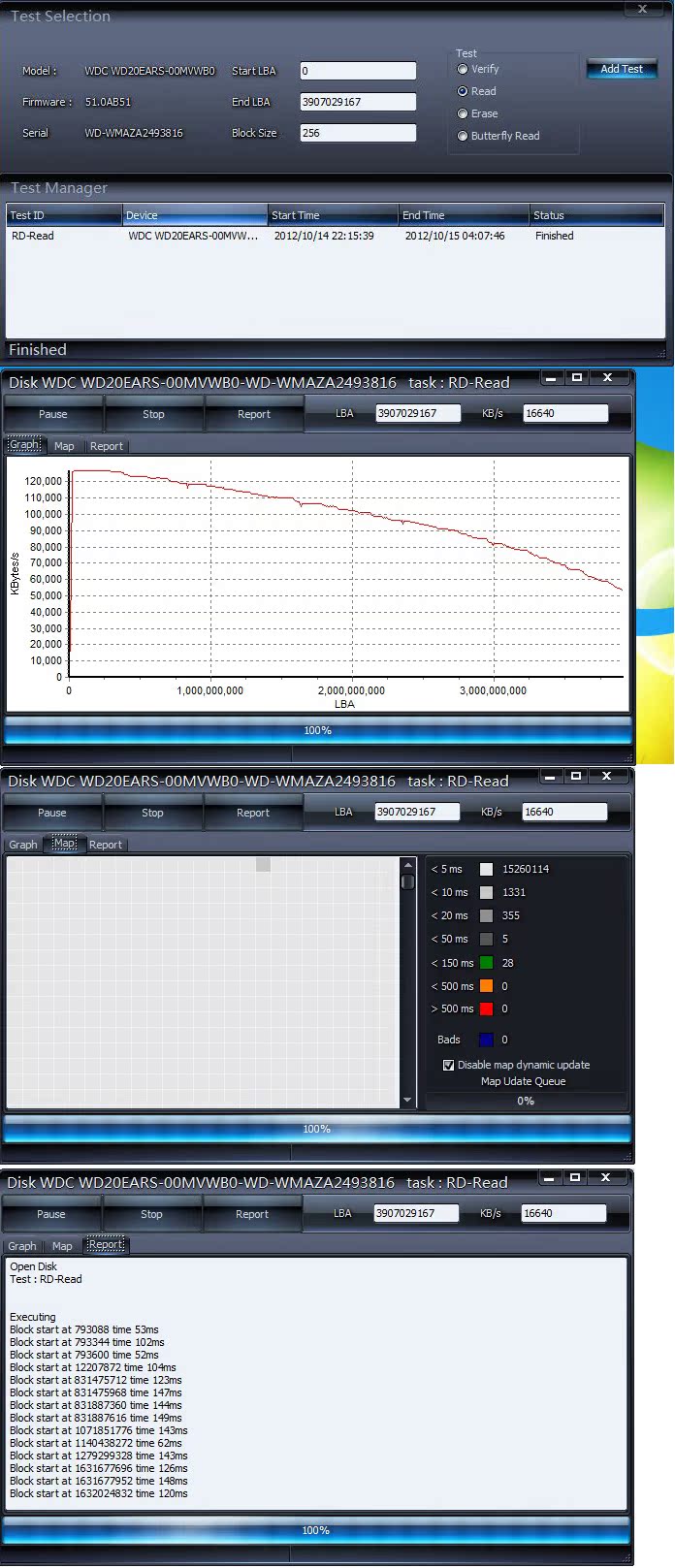The image size is (675, 1568).
Task: Click the End Time column header
Action: click(x=464, y=215)
